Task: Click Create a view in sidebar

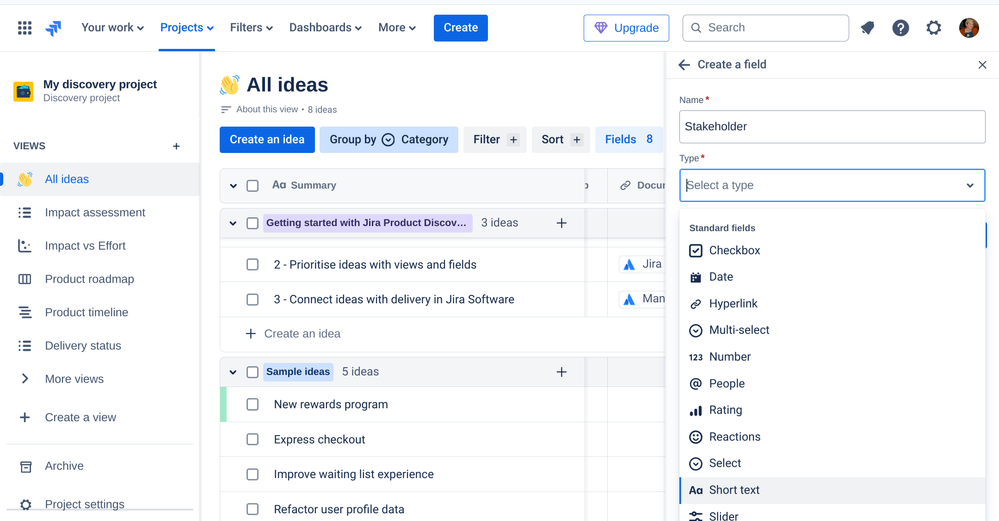Action: [x=99, y=418]
